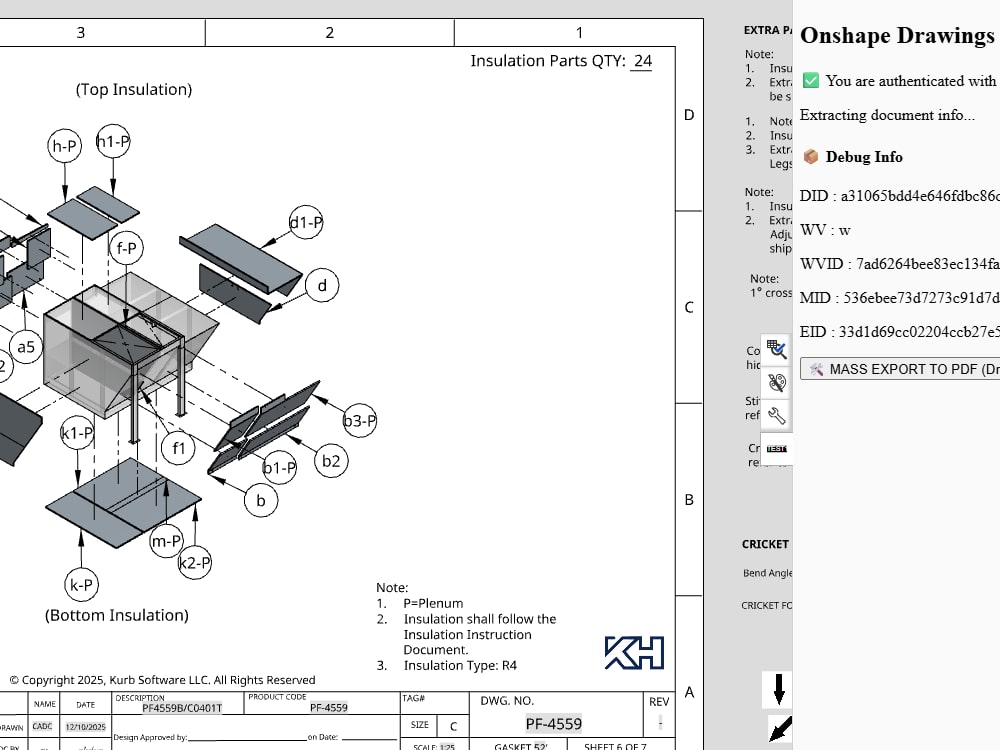This screenshot has height=750, width=1000.
Task: Select the f-P balloon callout
Action: [x=126, y=248]
